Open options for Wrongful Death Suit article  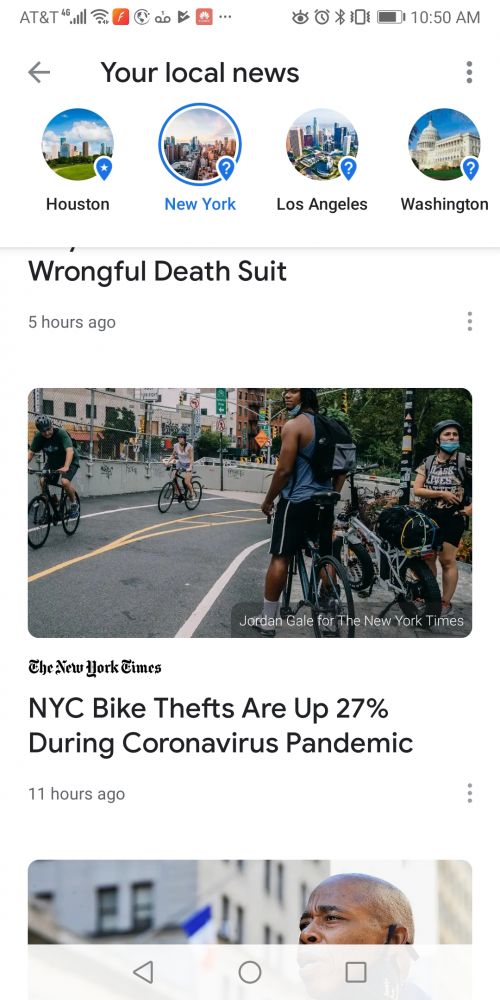(x=469, y=321)
